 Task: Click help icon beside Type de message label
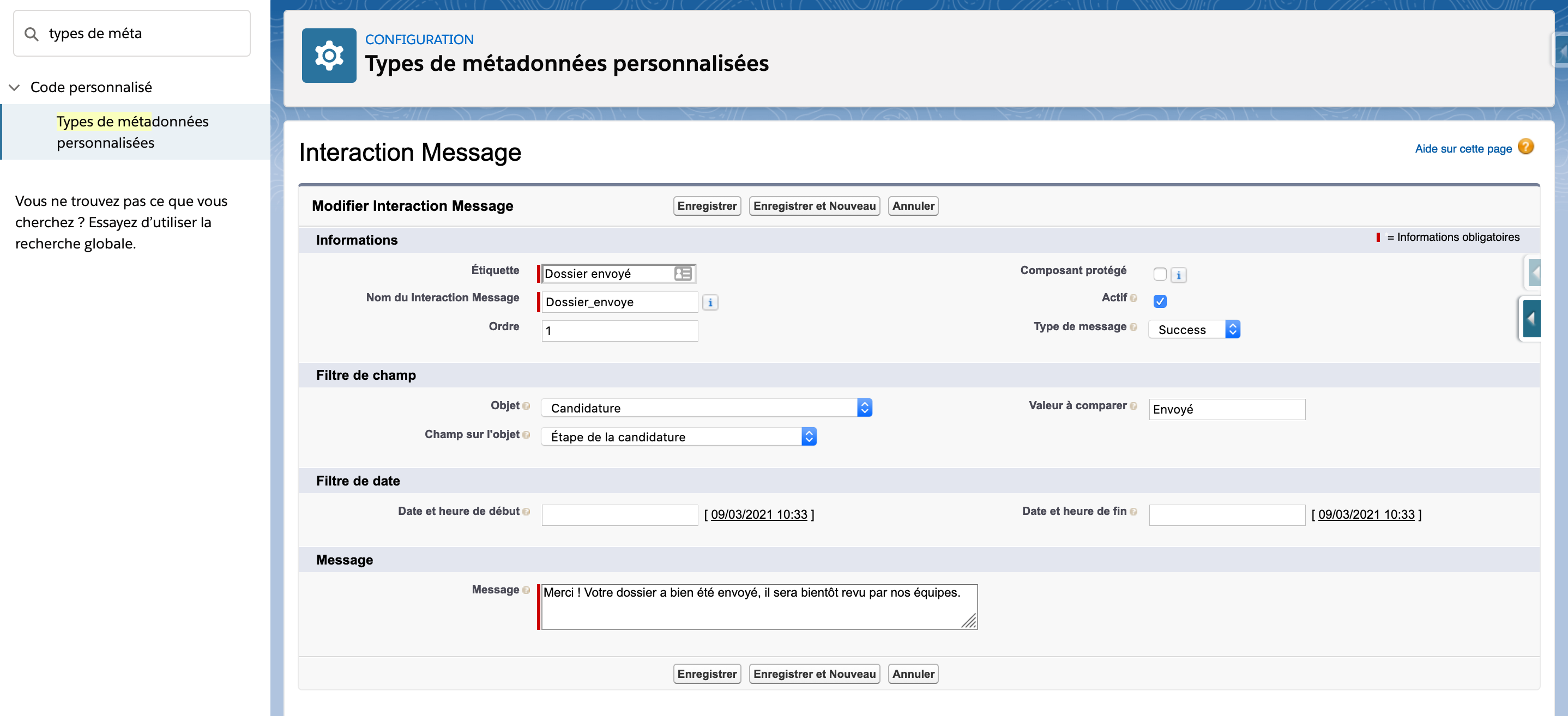[1133, 327]
